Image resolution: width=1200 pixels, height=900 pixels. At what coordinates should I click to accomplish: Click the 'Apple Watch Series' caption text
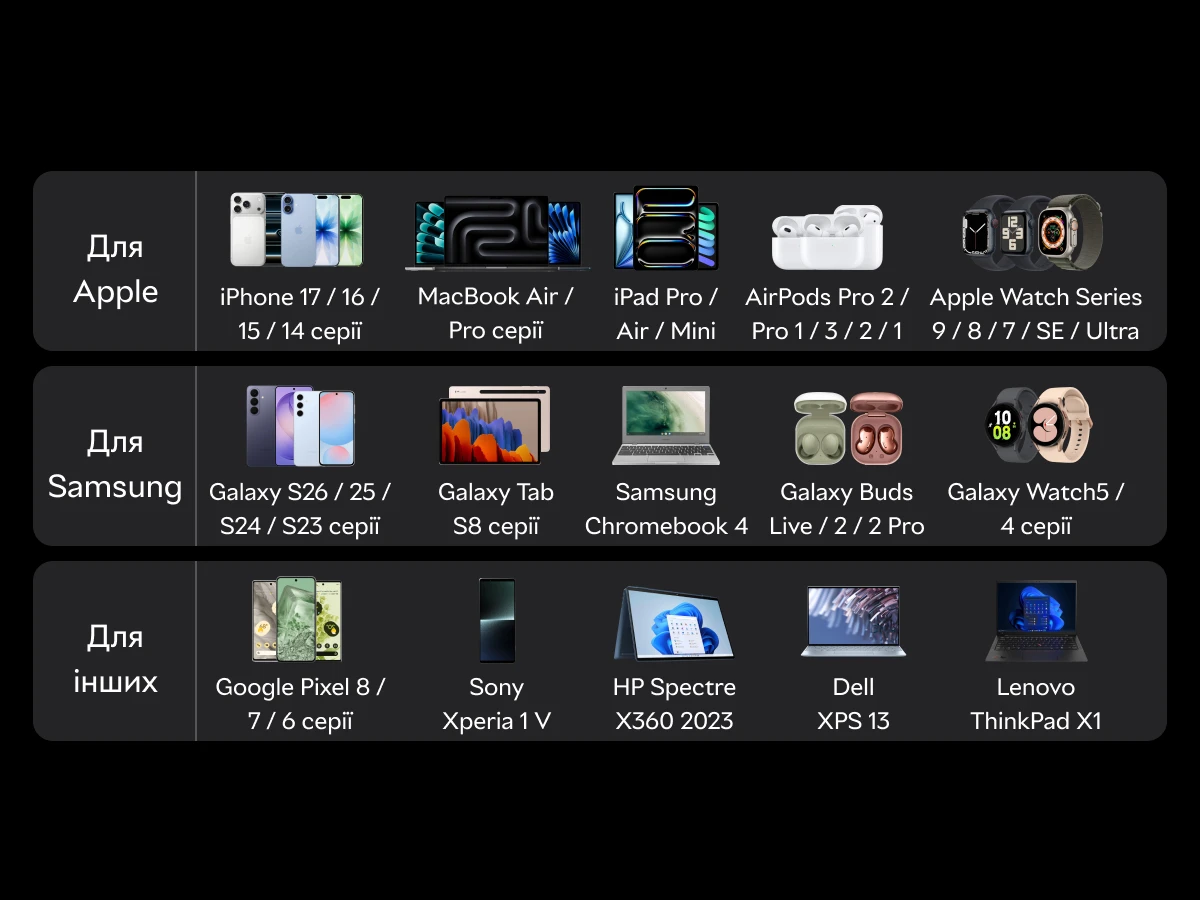1036,297
